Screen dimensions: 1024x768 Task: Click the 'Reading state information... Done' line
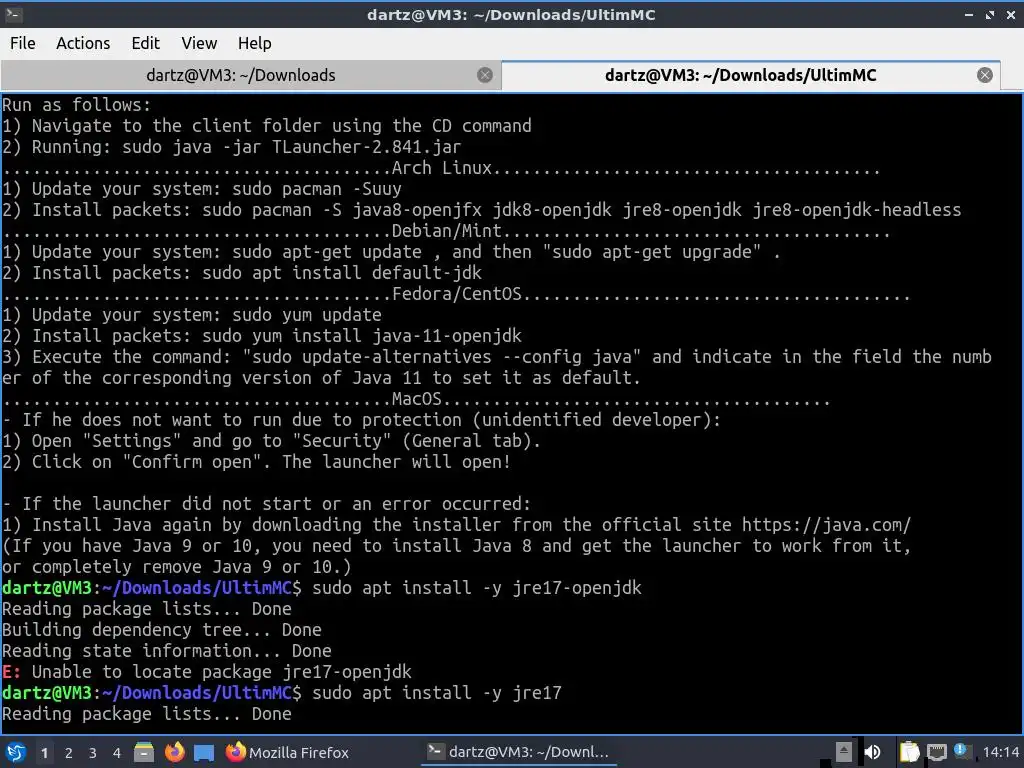[167, 651]
